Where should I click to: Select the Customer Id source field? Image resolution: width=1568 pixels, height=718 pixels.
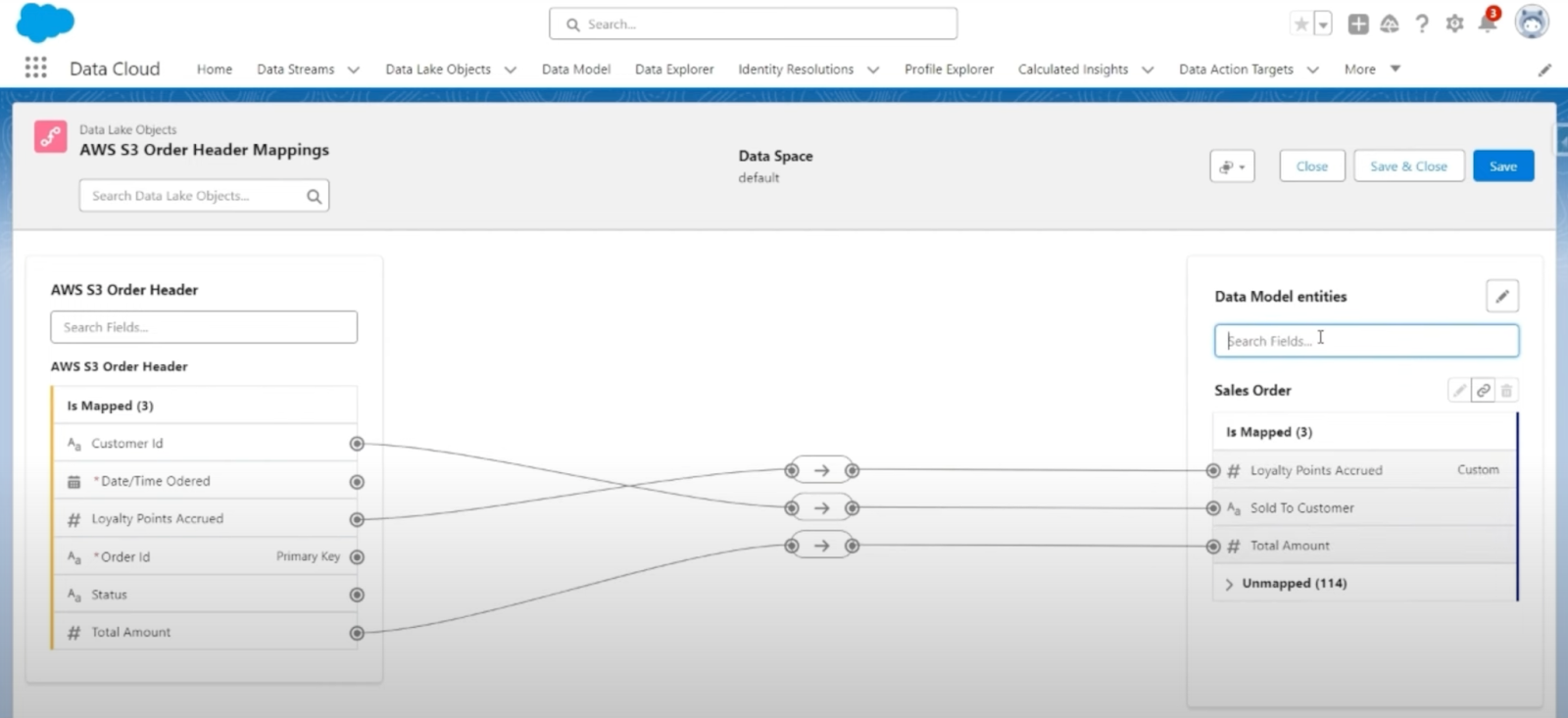(206, 444)
